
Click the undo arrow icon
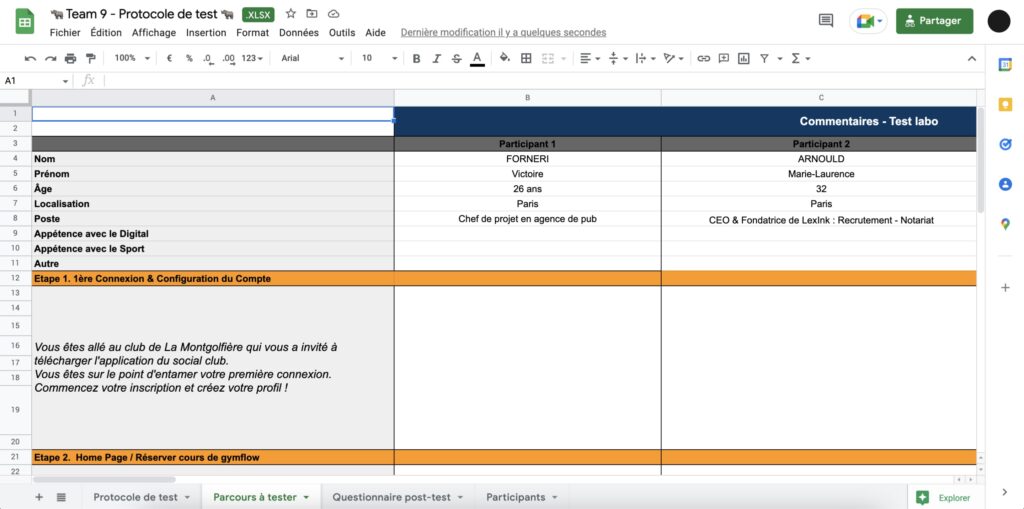coord(30,58)
